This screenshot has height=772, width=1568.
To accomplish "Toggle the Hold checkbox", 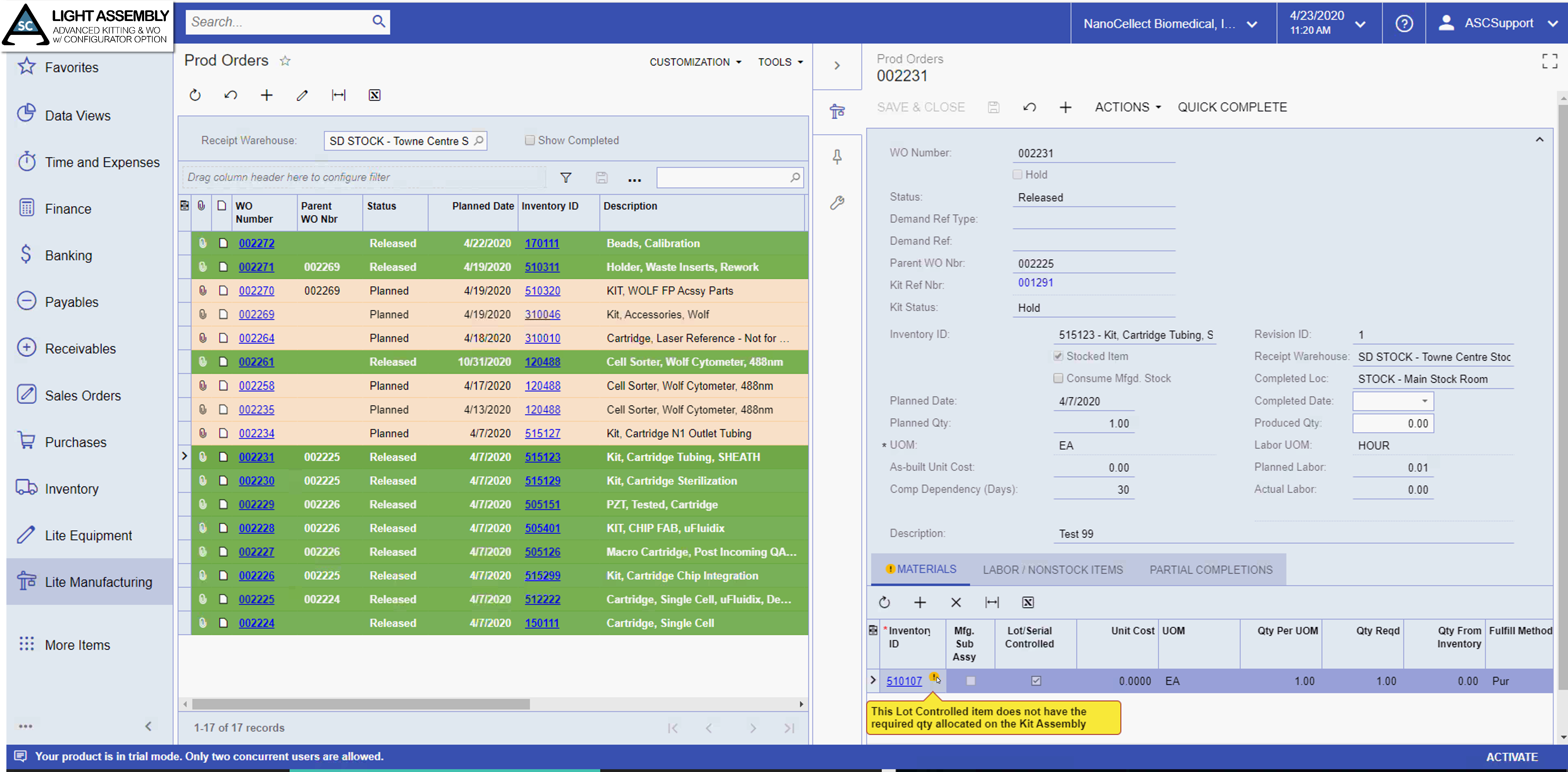I will pyautogui.click(x=1017, y=174).
